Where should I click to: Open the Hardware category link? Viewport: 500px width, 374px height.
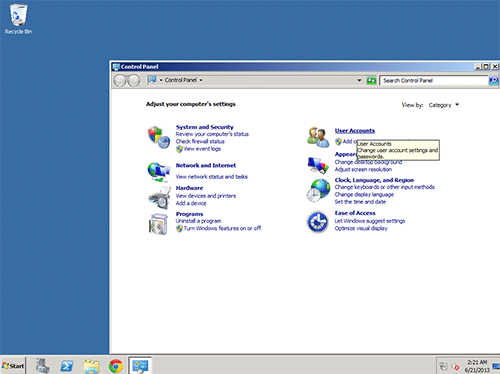(x=189, y=188)
